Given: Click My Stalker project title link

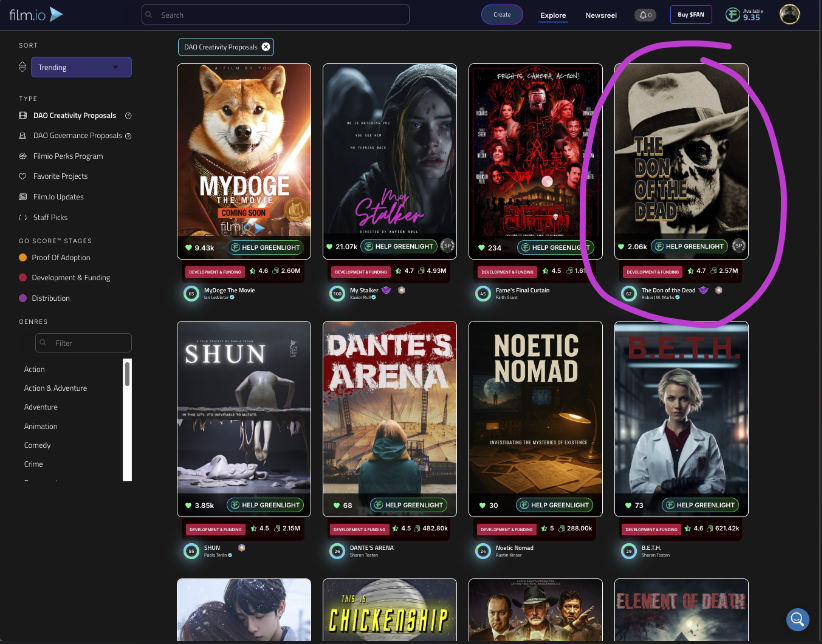Looking at the screenshot, I should pyautogui.click(x=364, y=290).
